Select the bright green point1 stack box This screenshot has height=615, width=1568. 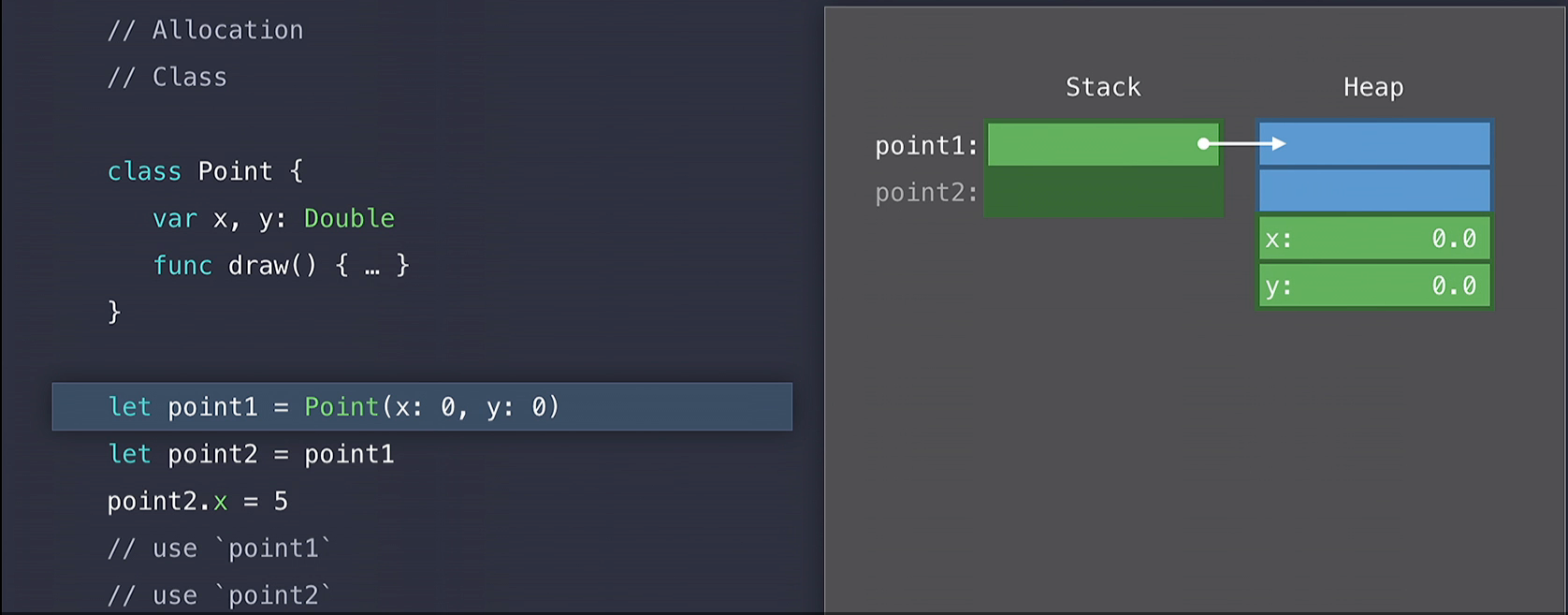(1095, 145)
